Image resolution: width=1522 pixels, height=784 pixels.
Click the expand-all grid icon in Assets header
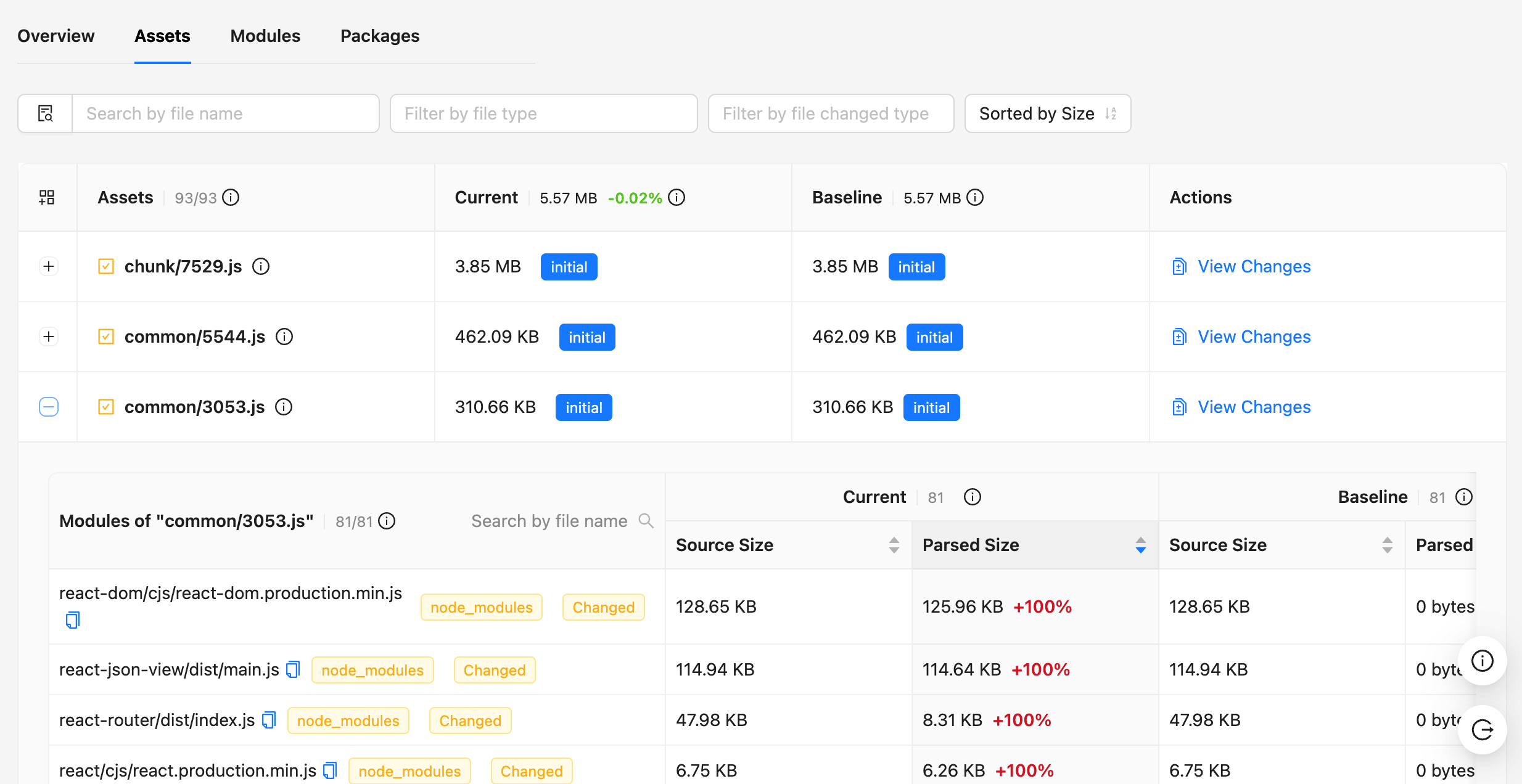coord(47,197)
